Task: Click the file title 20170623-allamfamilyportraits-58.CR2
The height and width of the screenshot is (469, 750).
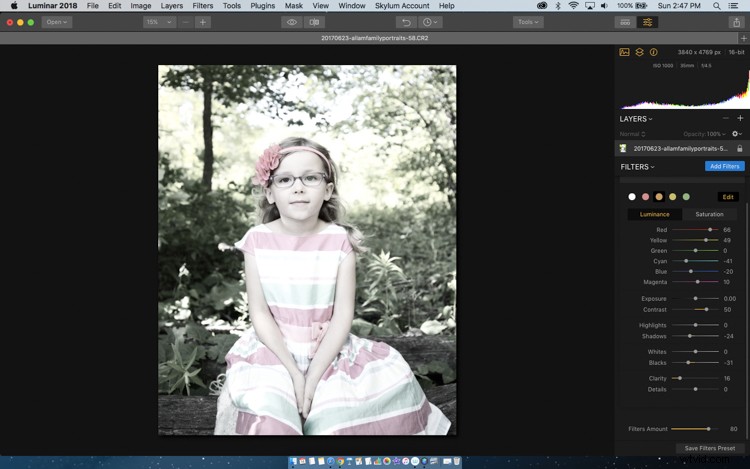Action: pos(375,38)
